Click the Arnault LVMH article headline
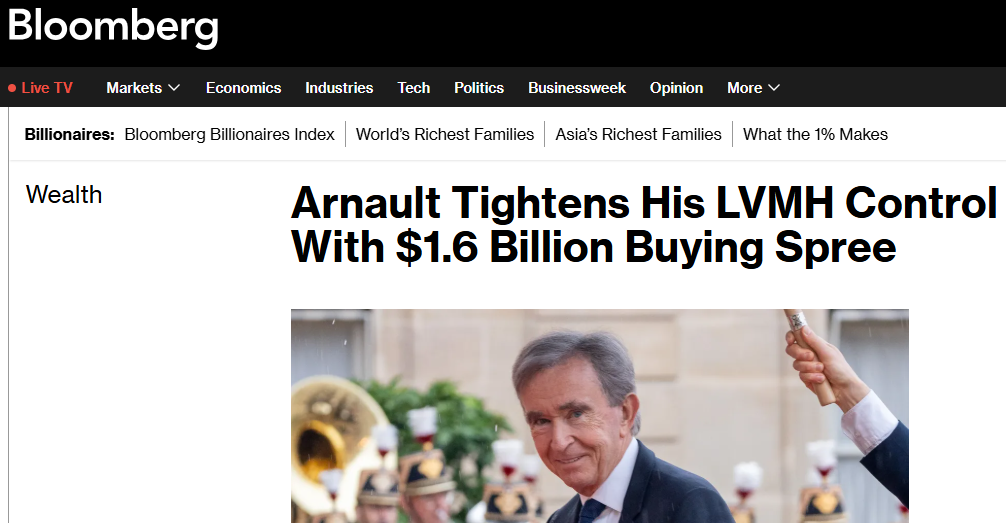 coord(644,225)
